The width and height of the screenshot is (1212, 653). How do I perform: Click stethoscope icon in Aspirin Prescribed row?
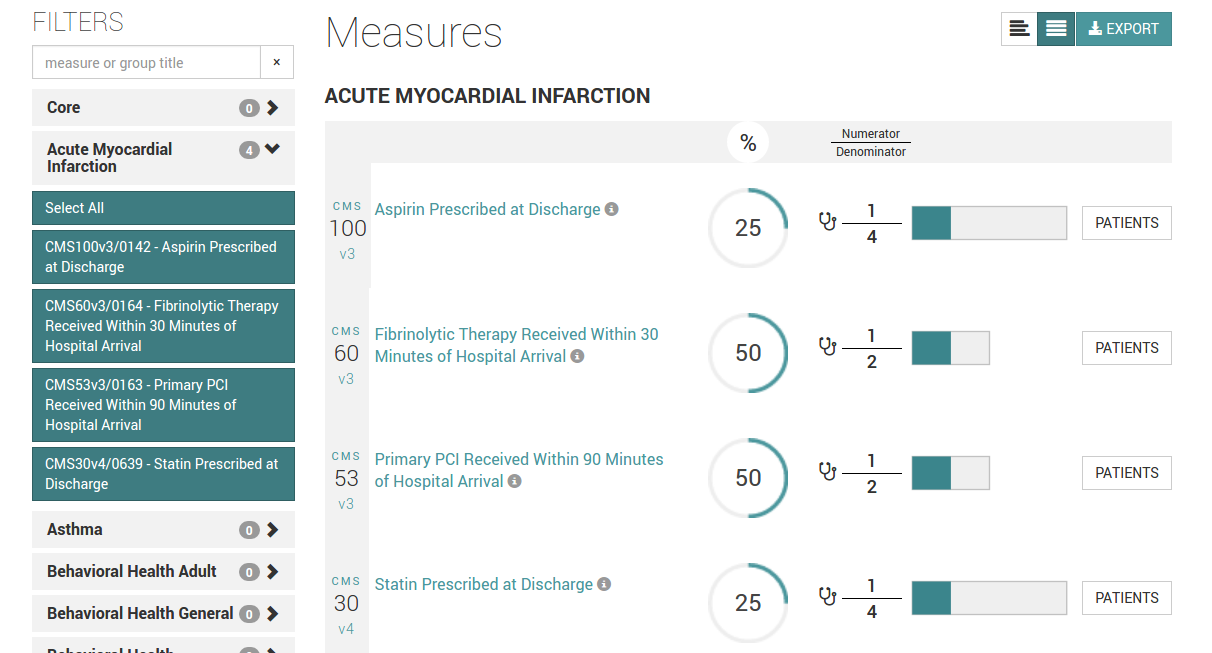pyautogui.click(x=827, y=222)
